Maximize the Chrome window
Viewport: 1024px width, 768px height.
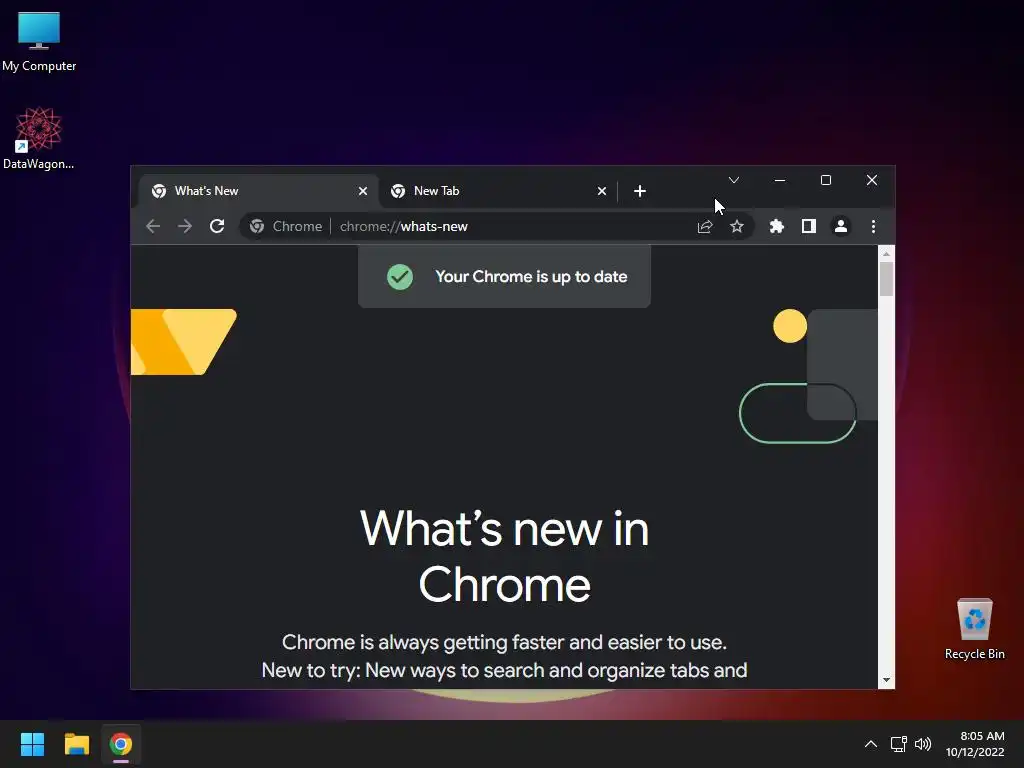pos(825,180)
